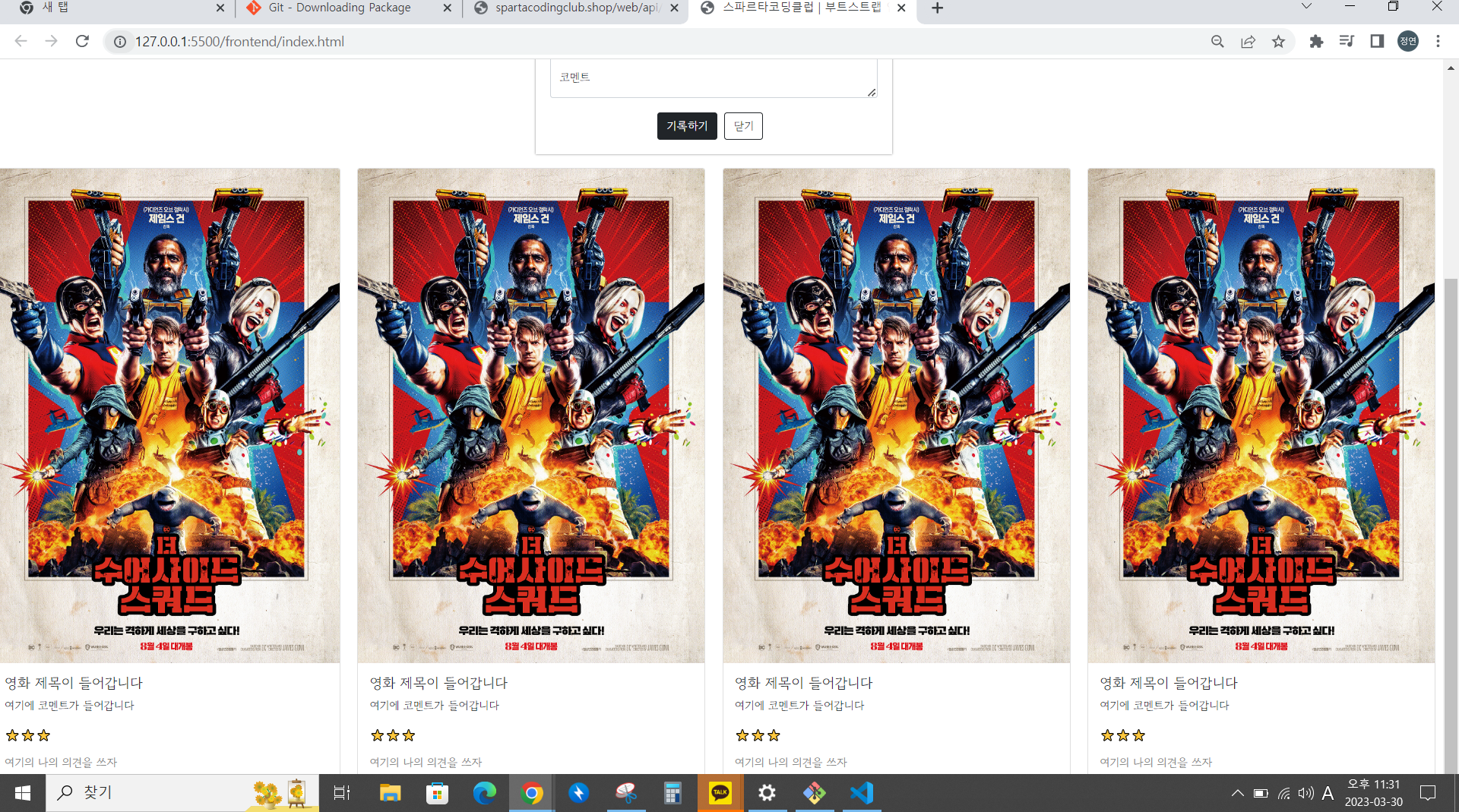Viewport: 1459px width, 812px height.
Task: Open File Explorer from the taskbar
Action: pyautogui.click(x=390, y=793)
